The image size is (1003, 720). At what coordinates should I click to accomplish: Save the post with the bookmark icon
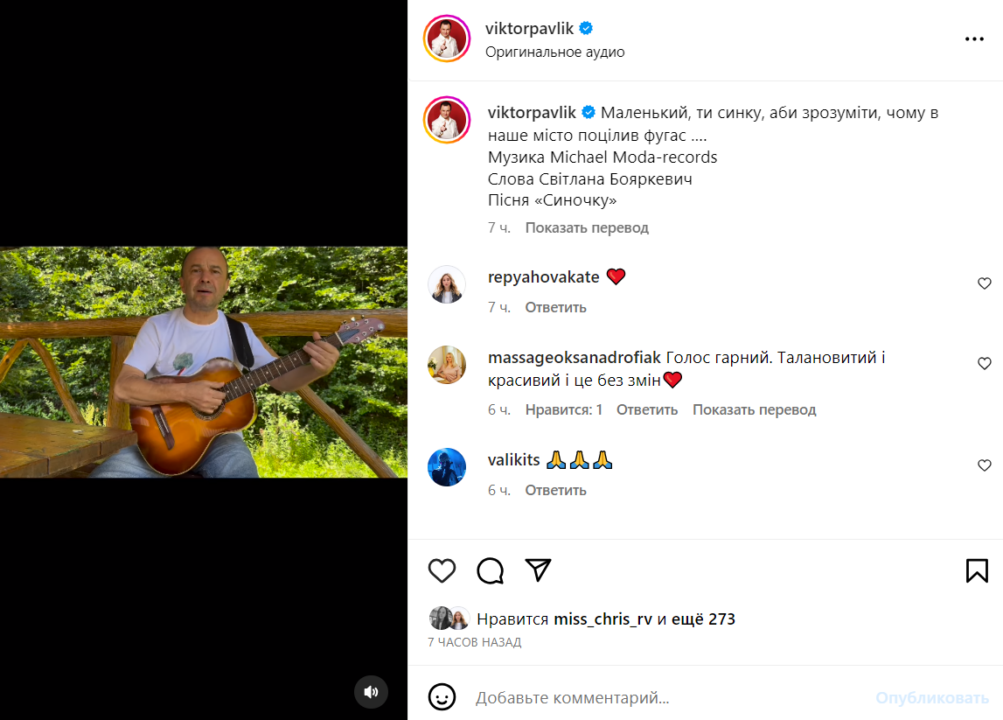tap(976, 571)
